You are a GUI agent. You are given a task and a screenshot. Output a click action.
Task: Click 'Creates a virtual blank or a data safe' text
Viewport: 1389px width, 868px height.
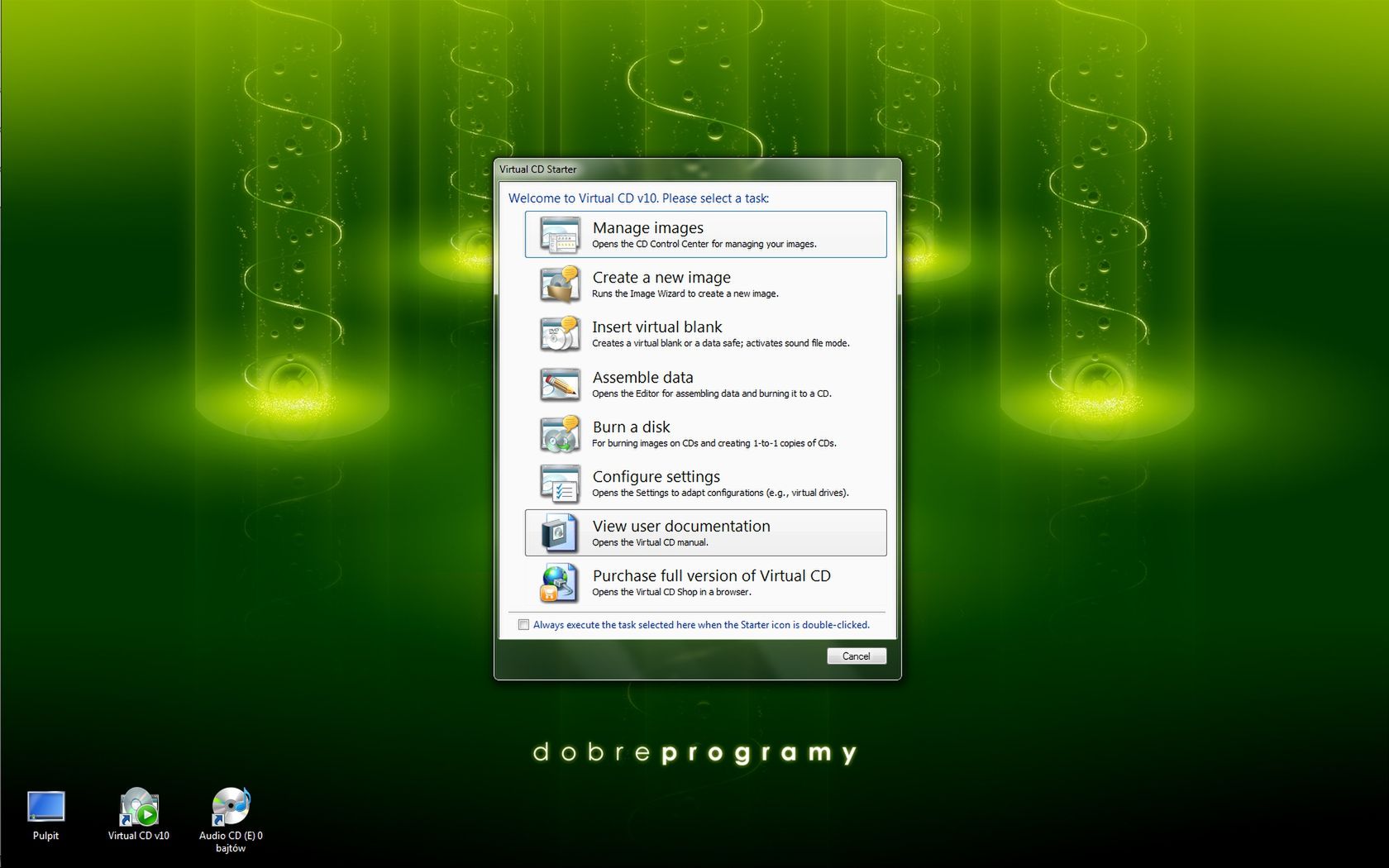pos(721,343)
